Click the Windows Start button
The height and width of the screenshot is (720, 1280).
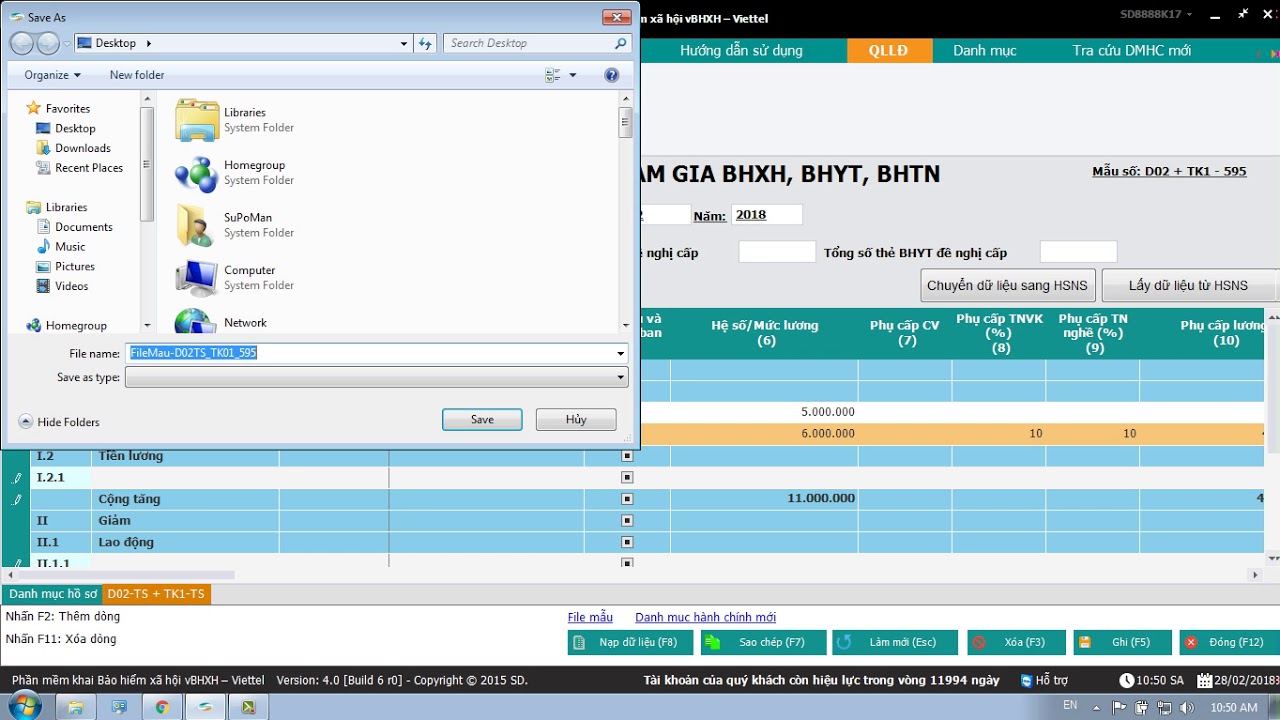[23, 706]
